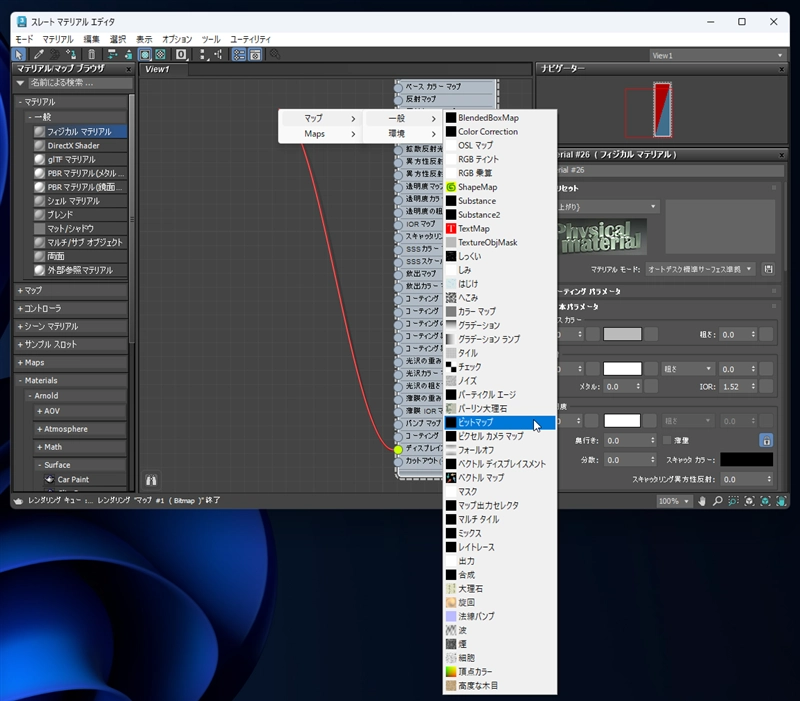Toggle the Parameter Editor panel icon
The image size is (800, 701).
click(x=255, y=55)
